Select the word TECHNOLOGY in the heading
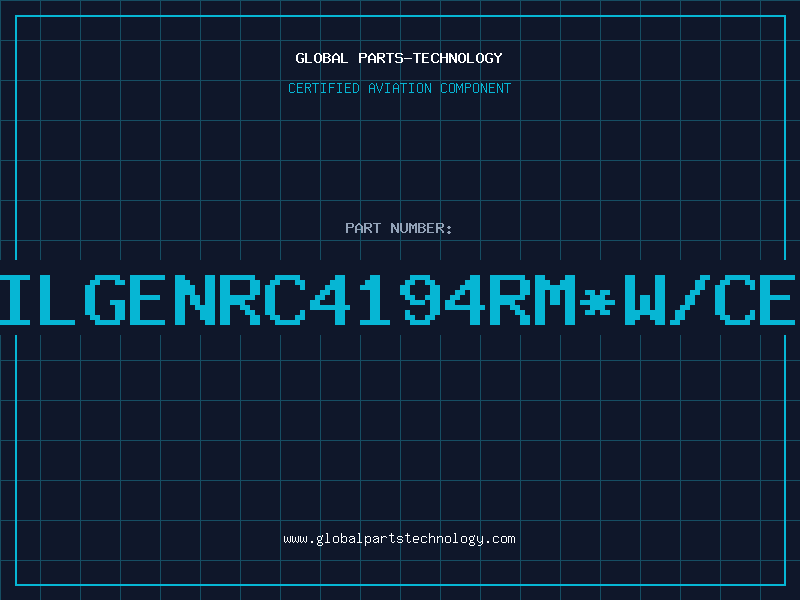This screenshot has height=600, width=800. tap(458, 58)
